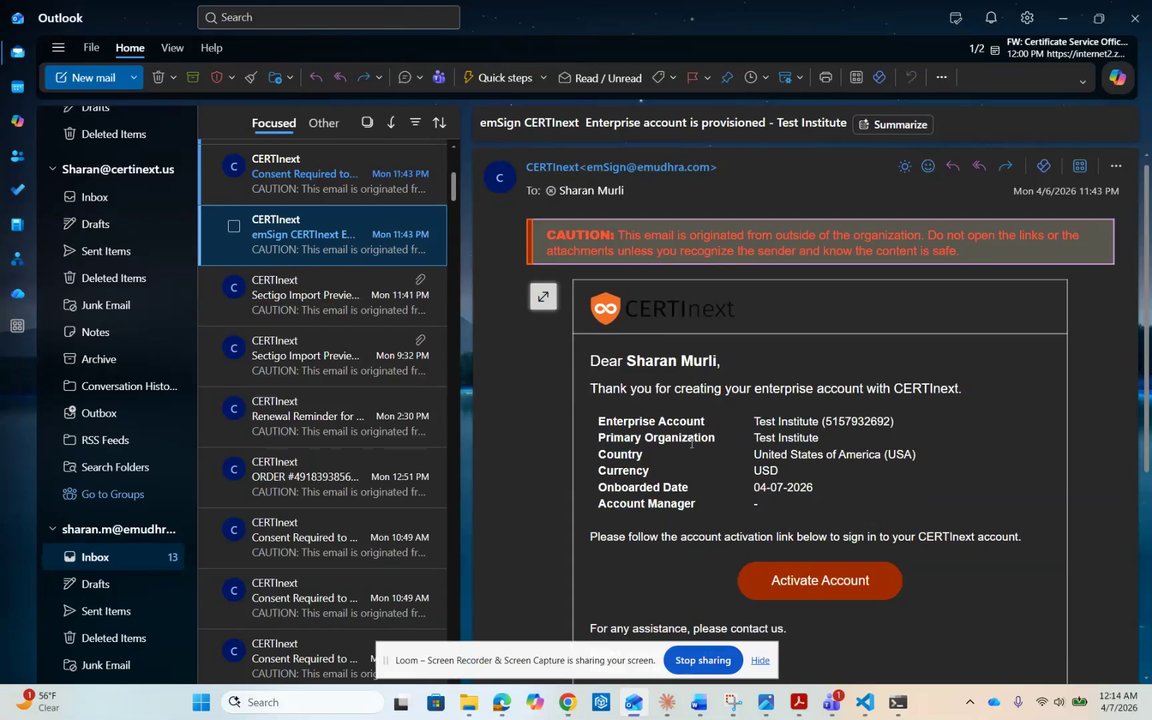The width and height of the screenshot is (1152, 720).
Task: Open Google Chrome from the taskbar
Action: (x=567, y=702)
